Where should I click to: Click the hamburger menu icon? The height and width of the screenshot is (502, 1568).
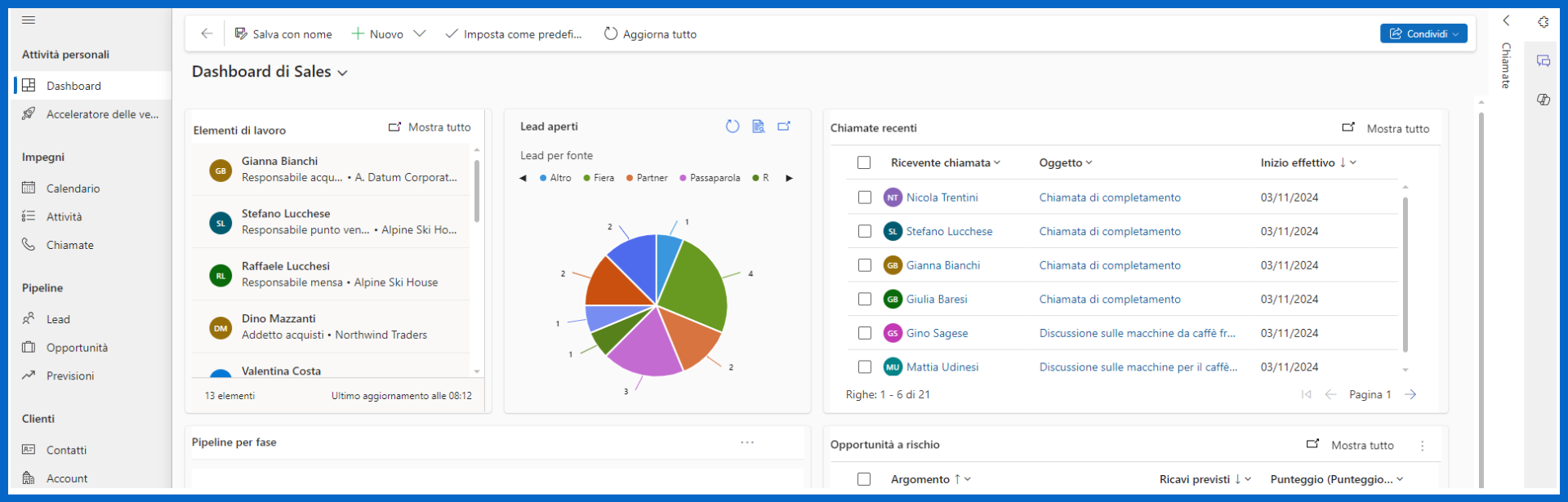point(29,20)
